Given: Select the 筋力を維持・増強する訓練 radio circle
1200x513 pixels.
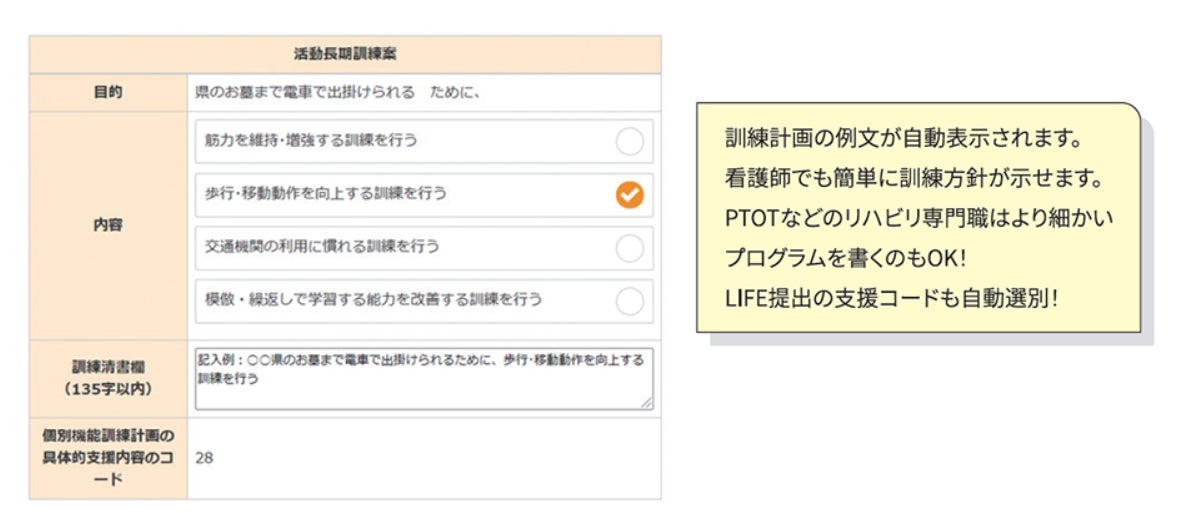Looking at the screenshot, I should (629, 142).
